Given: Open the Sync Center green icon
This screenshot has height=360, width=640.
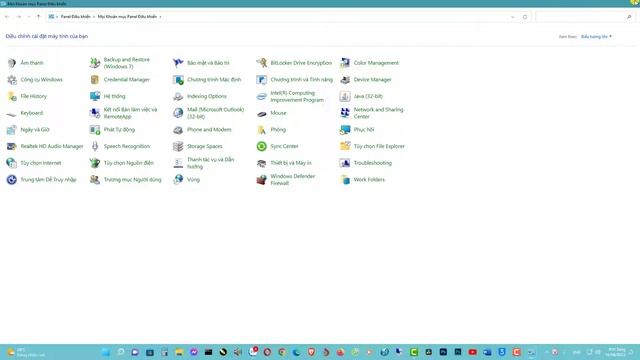Looking at the screenshot, I should point(261,146).
